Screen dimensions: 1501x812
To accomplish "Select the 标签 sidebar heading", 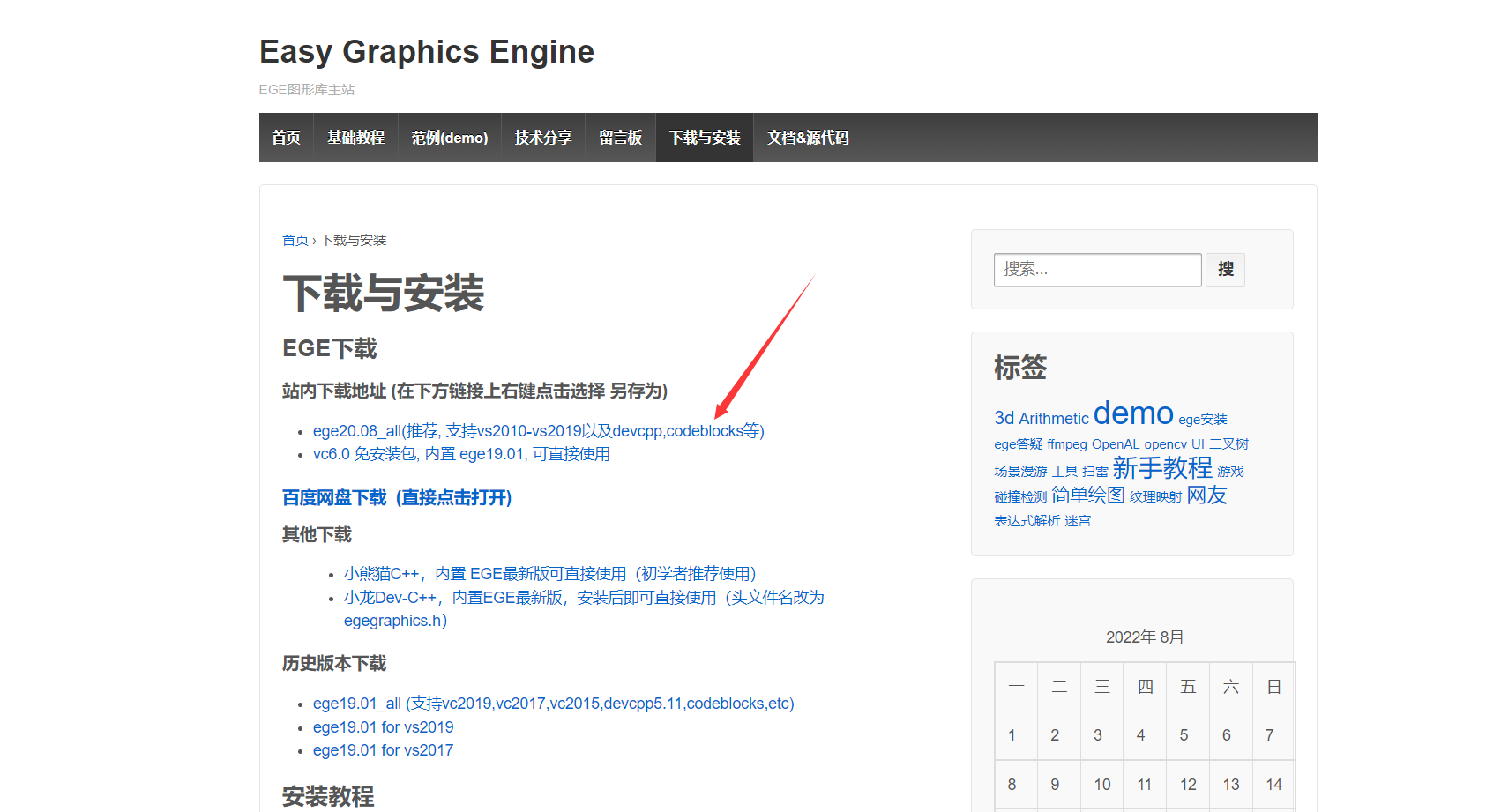I will pyautogui.click(x=1020, y=368).
